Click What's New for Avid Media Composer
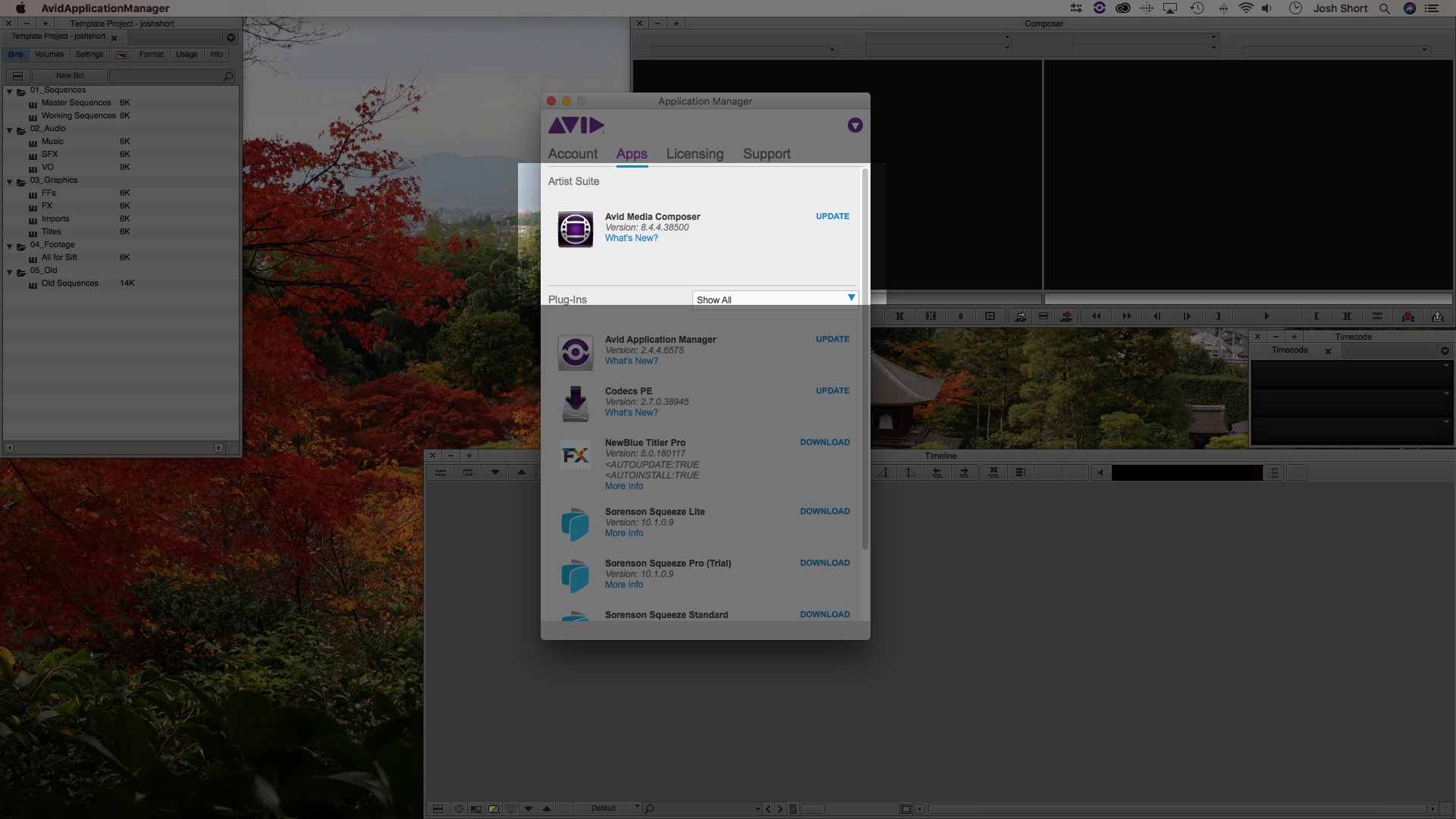 click(630, 238)
